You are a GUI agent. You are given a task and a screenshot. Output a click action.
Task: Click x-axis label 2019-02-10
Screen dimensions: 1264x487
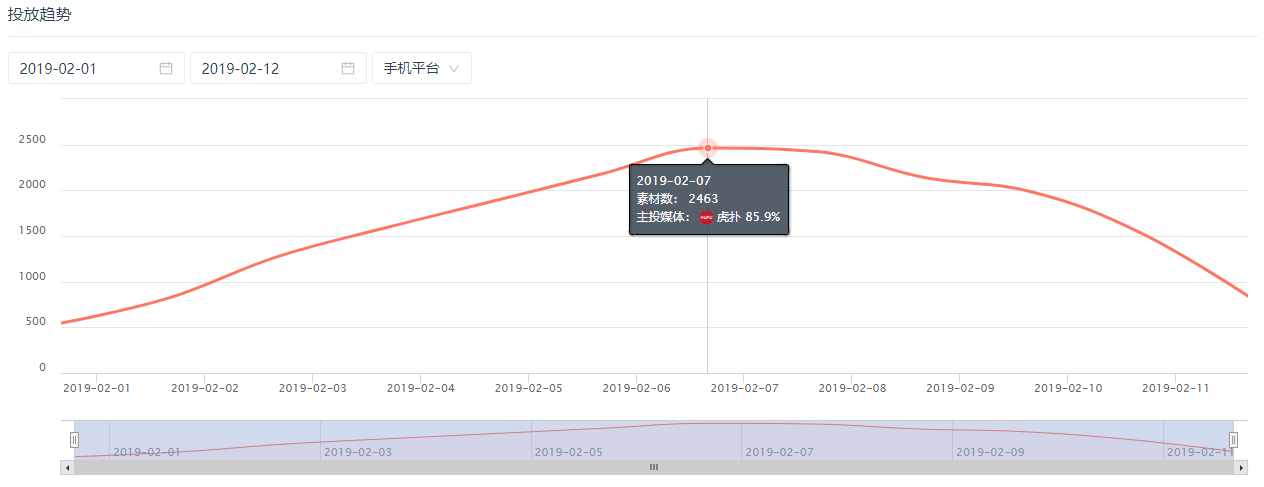(1068, 387)
